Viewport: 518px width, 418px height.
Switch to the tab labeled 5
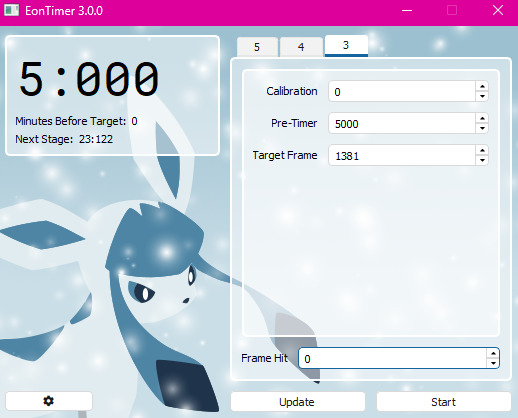[x=257, y=47]
